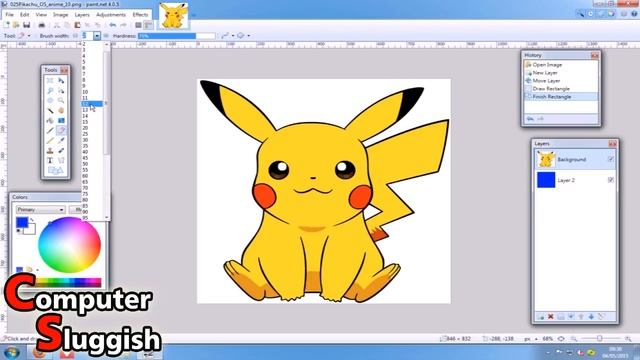Open the antialiasing mode dropdown

pyautogui.click(x=227, y=36)
